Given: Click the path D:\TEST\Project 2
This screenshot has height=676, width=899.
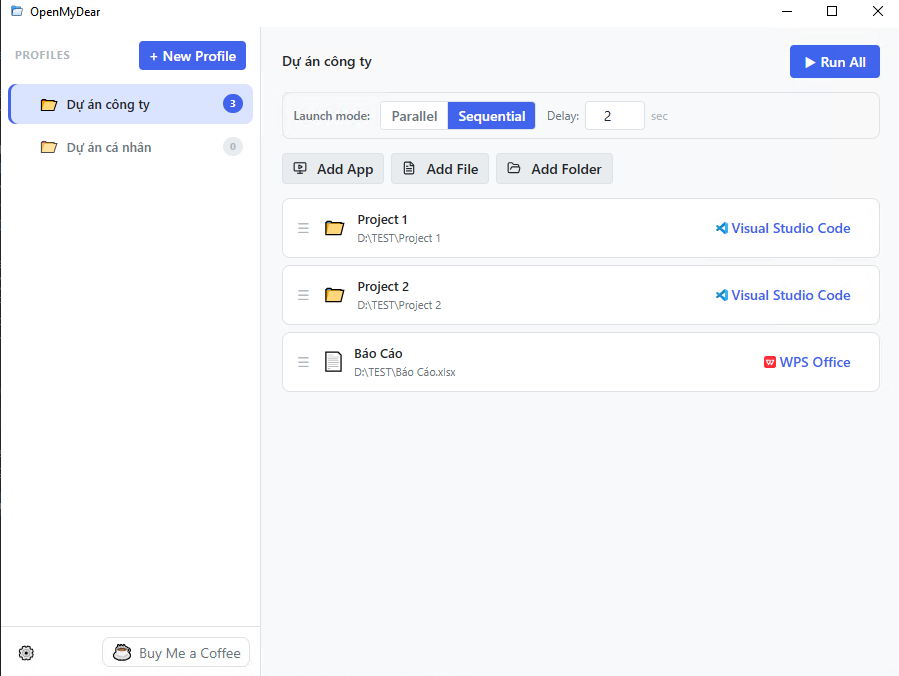Looking at the screenshot, I should point(400,305).
